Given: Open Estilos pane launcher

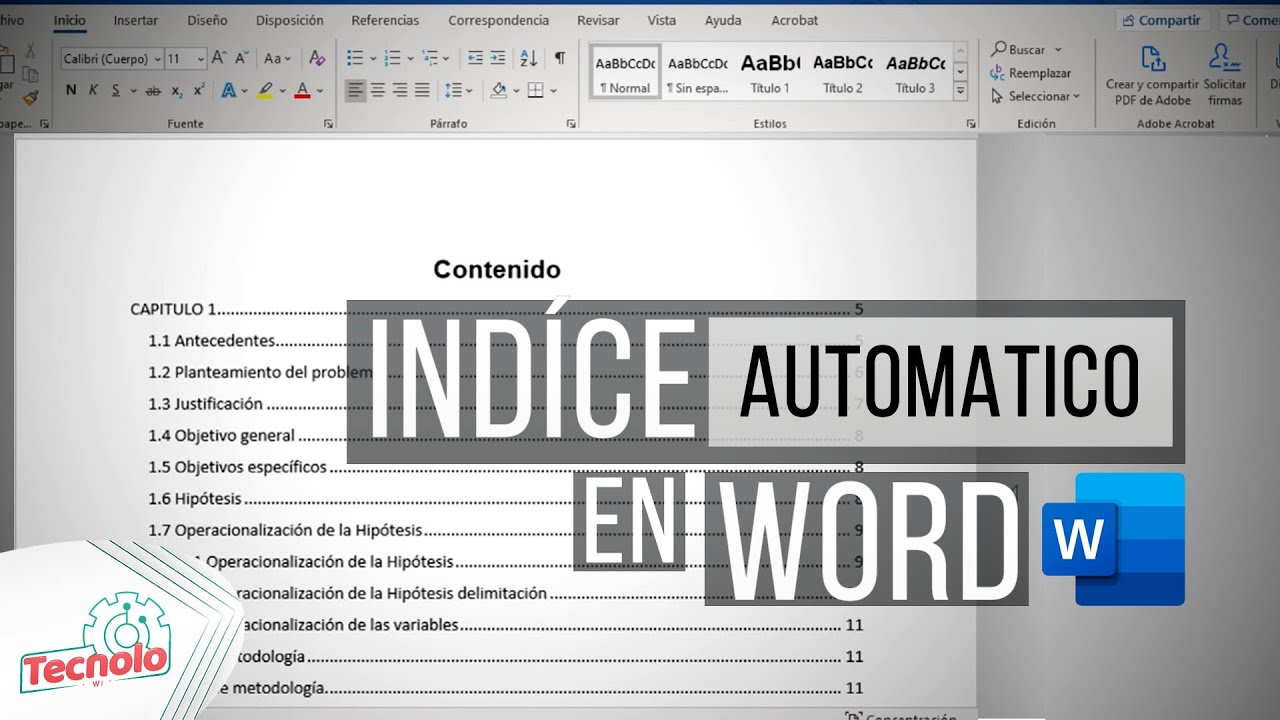Looking at the screenshot, I should [970, 124].
